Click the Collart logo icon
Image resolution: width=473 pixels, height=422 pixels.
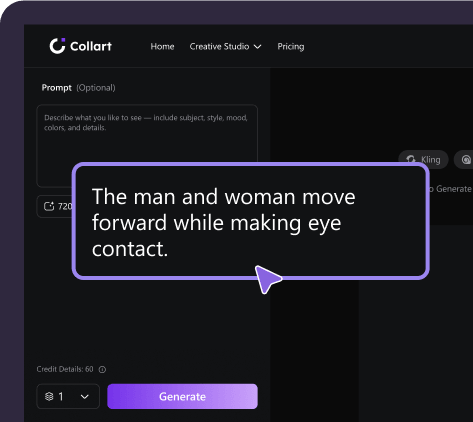tap(57, 46)
